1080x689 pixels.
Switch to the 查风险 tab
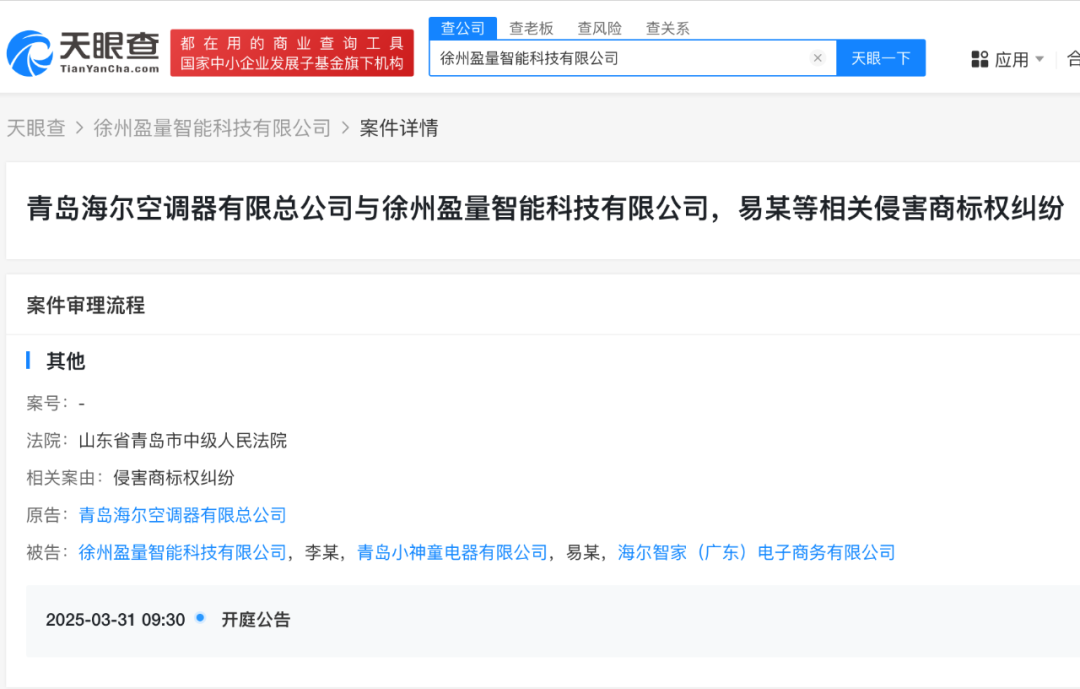point(599,28)
